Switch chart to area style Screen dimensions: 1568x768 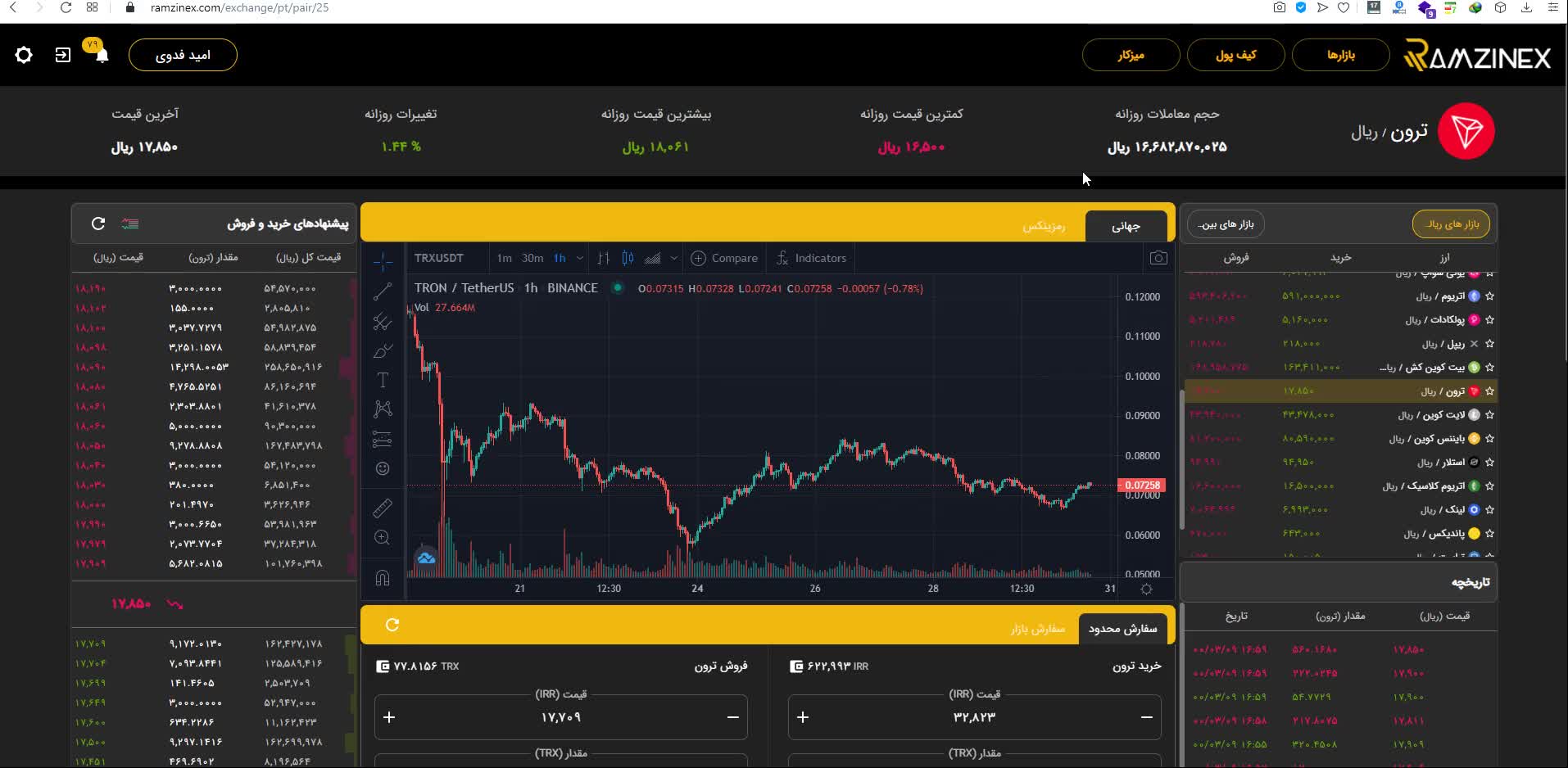pyautogui.click(x=652, y=258)
